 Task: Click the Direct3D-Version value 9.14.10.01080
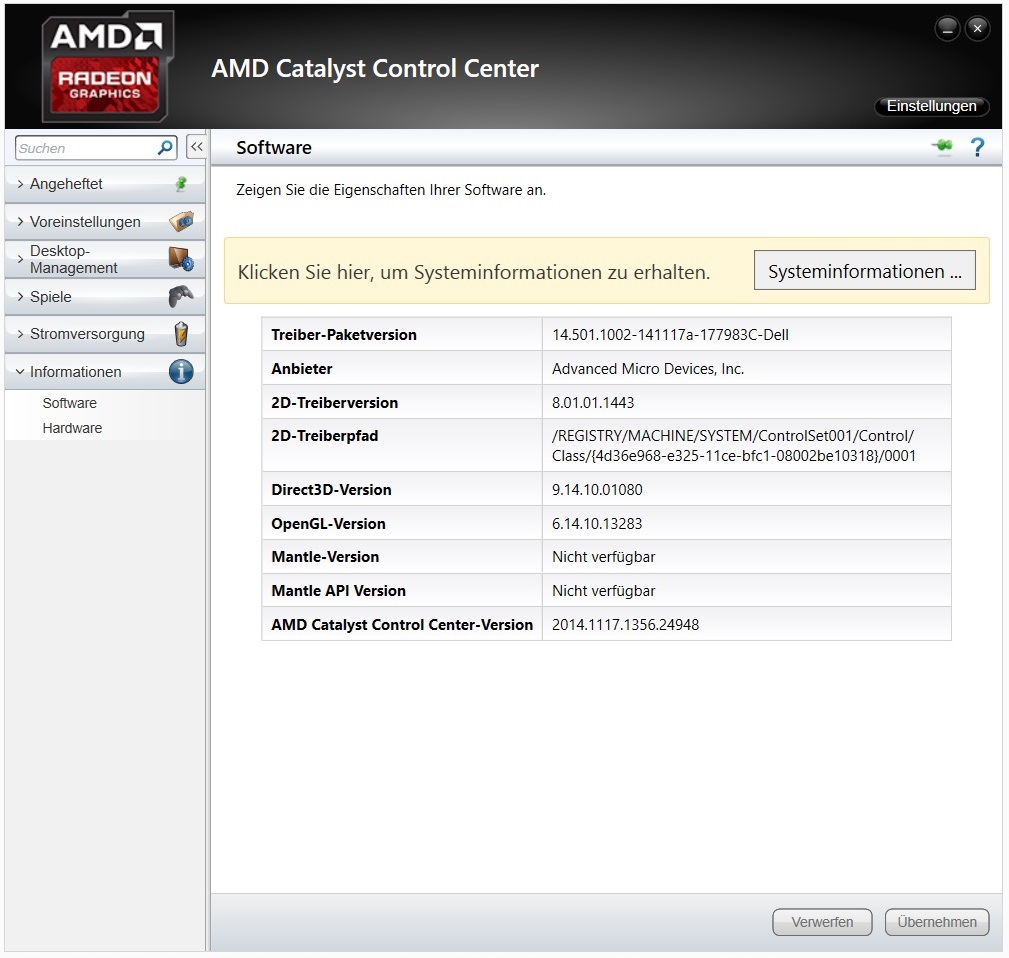tap(597, 490)
